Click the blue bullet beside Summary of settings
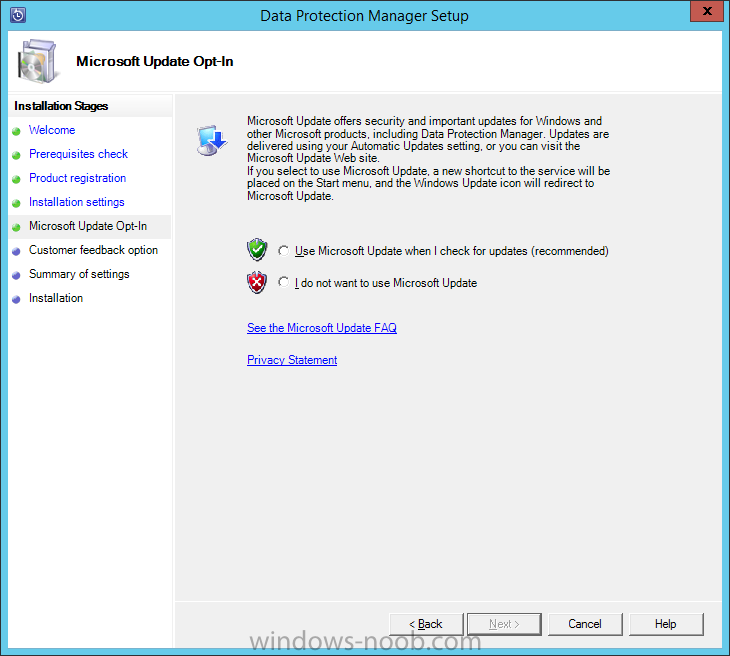 pyautogui.click(x=16, y=275)
